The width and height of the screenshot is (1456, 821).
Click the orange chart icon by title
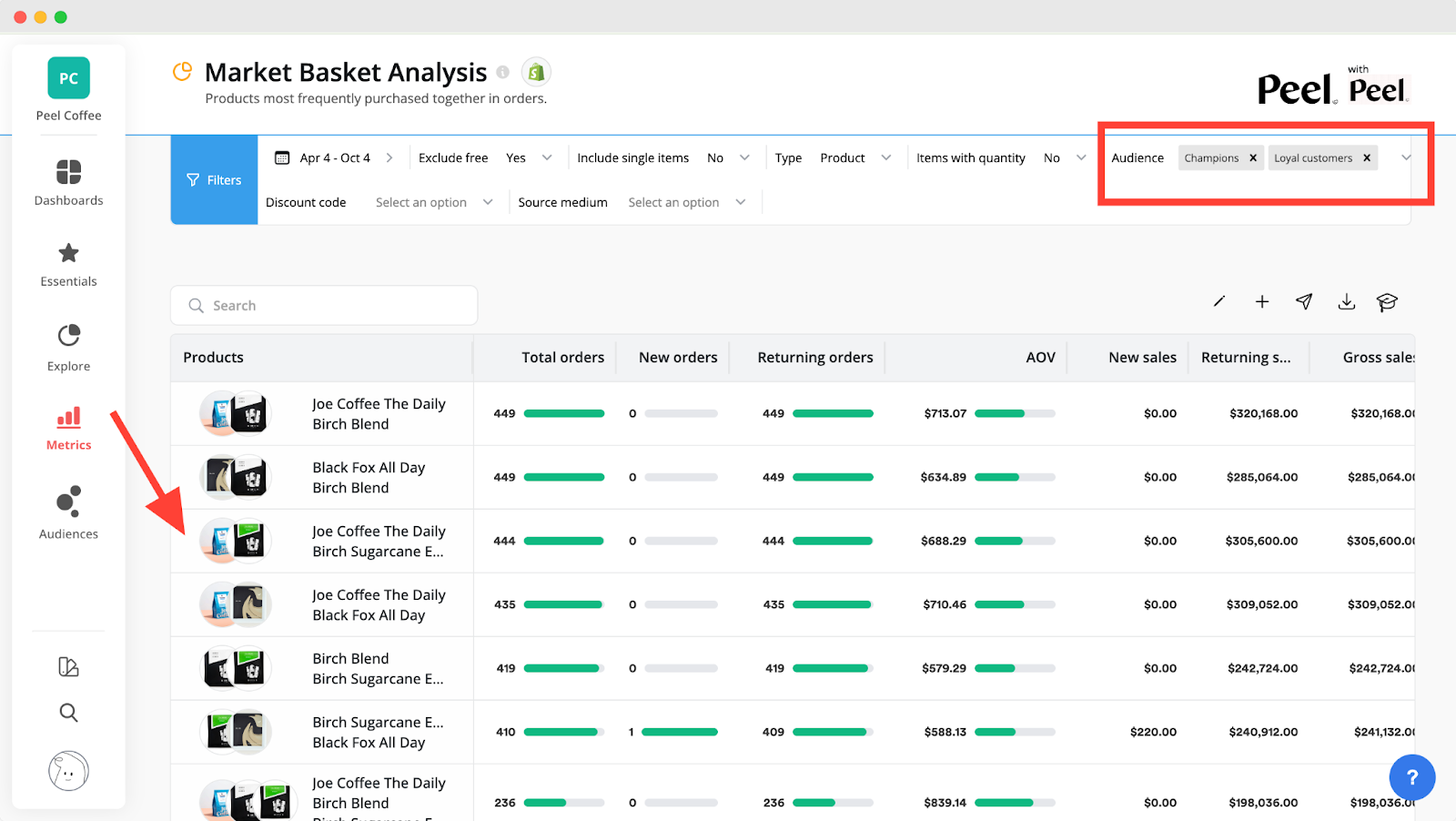point(183,71)
